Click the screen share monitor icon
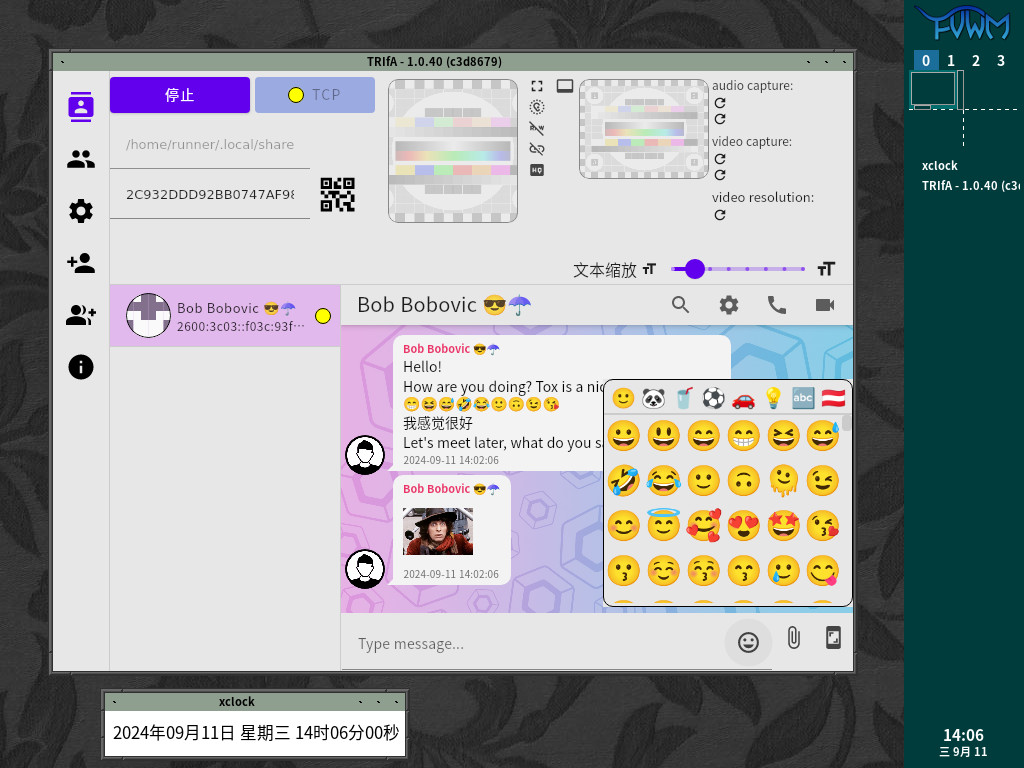The image size is (1024, 768). (x=565, y=86)
